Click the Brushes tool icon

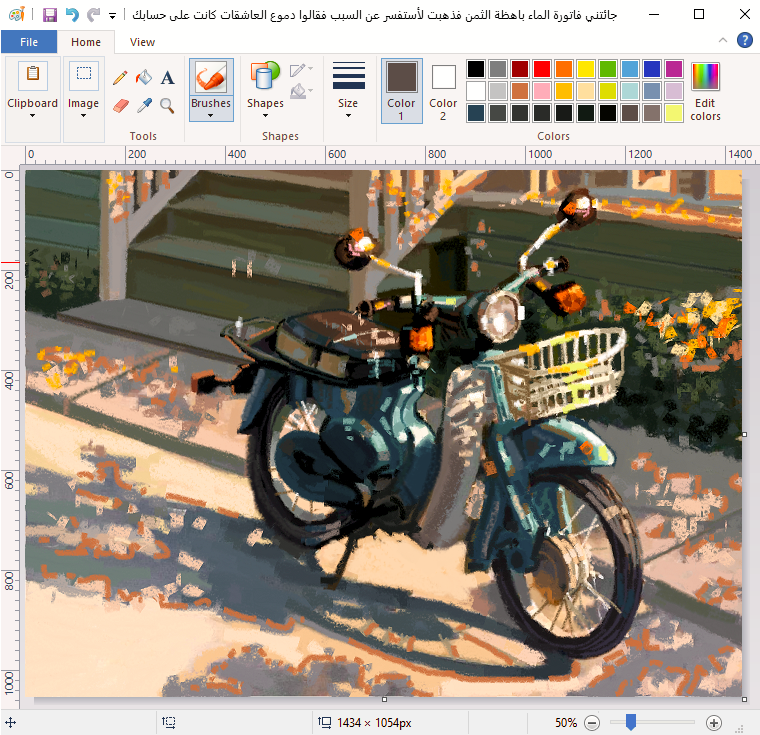(x=211, y=77)
